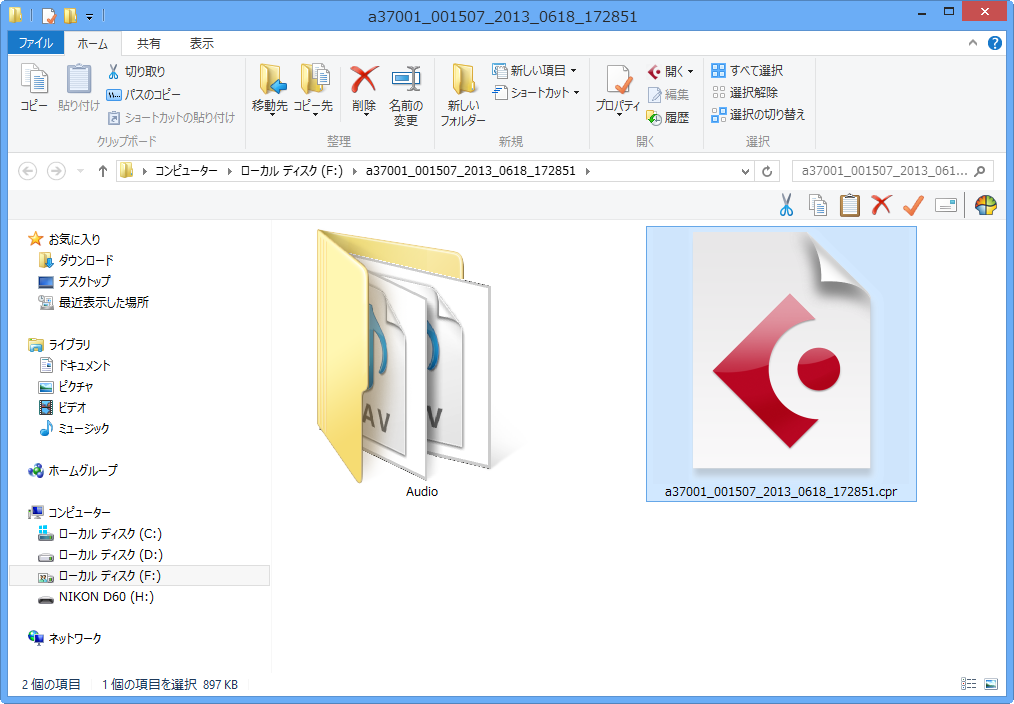Click the orange checkmark icon in the secondary toolbar
Image resolution: width=1014 pixels, height=704 pixels.
(x=913, y=206)
